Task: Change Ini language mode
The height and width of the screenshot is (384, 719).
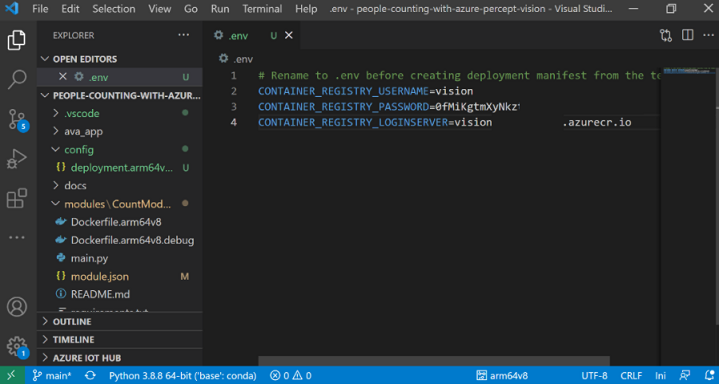Action: coord(661,376)
